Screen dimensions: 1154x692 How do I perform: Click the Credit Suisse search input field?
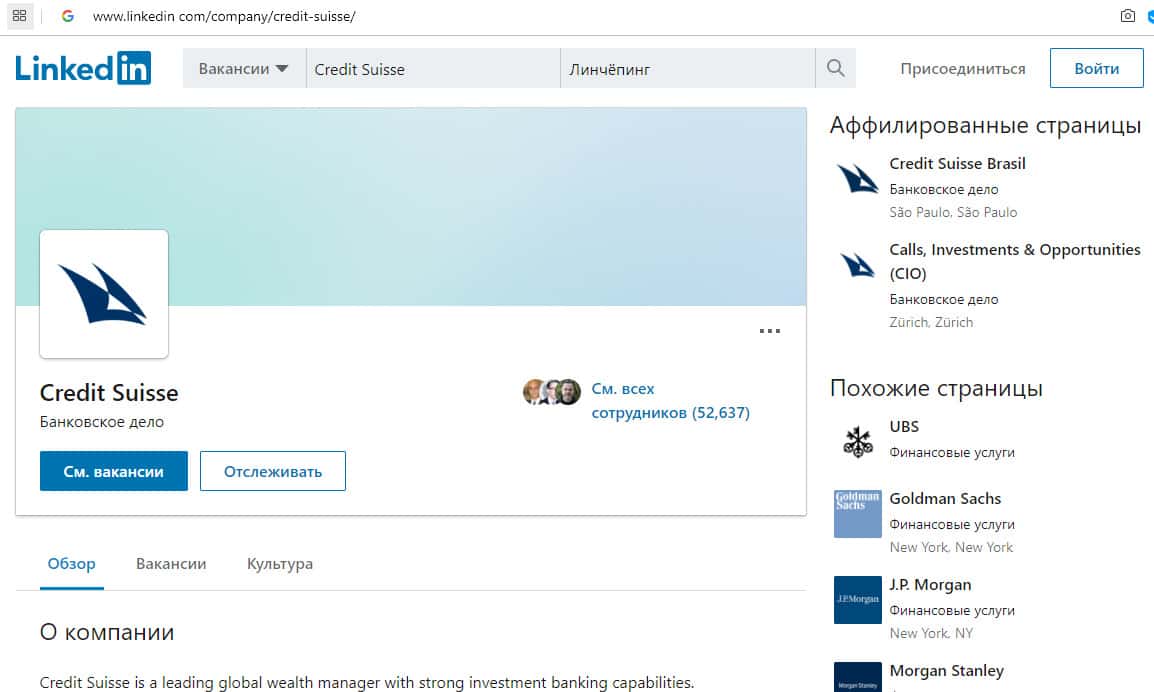[x=433, y=68]
